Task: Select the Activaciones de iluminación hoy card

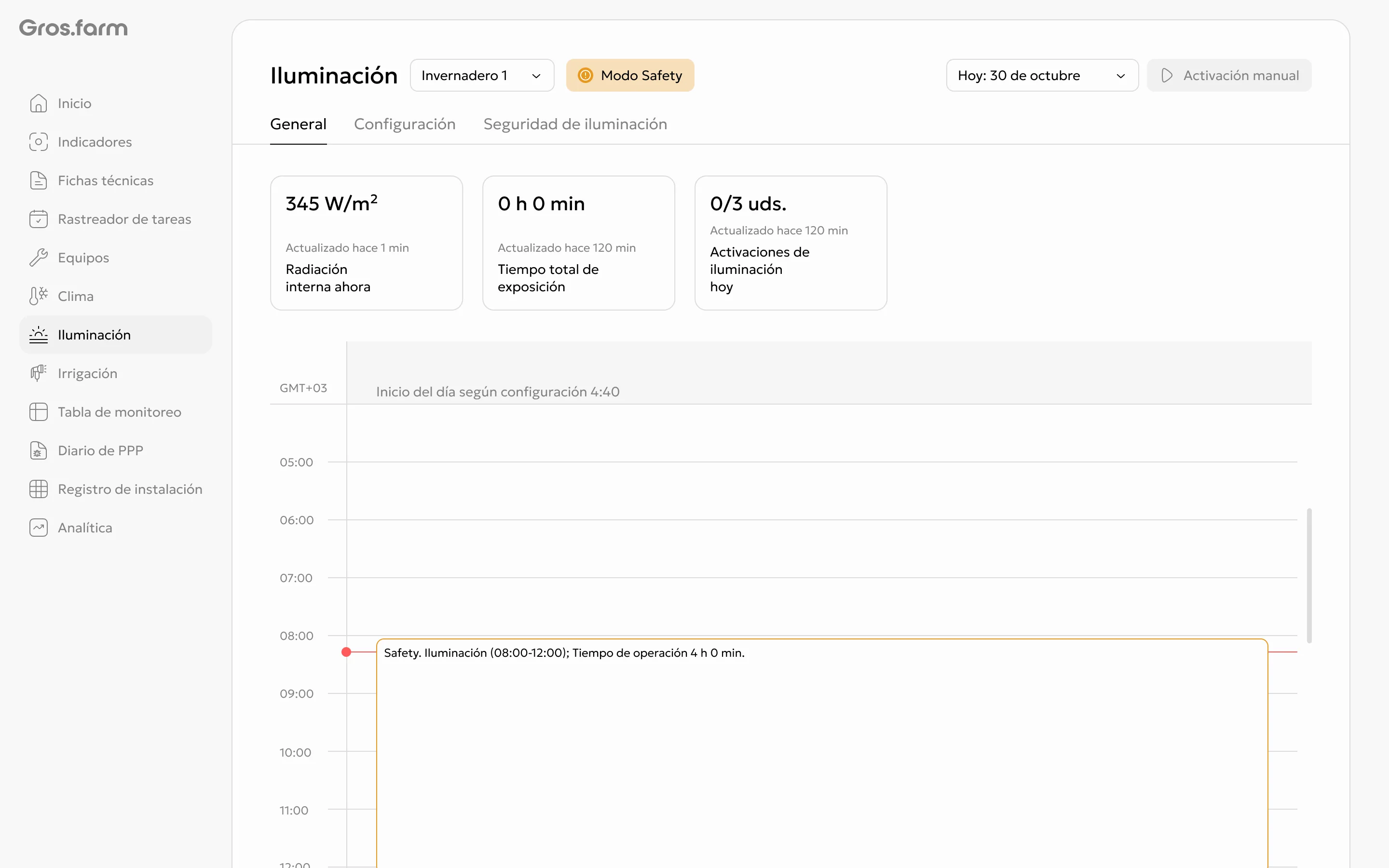Action: tap(791, 243)
